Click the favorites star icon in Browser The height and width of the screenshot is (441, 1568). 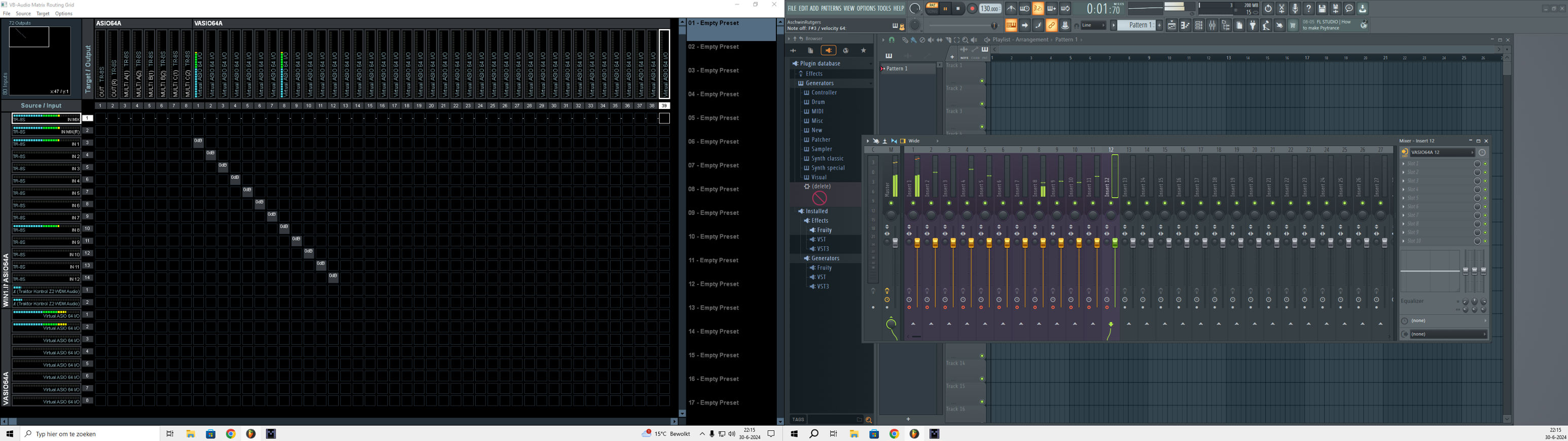(x=864, y=51)
